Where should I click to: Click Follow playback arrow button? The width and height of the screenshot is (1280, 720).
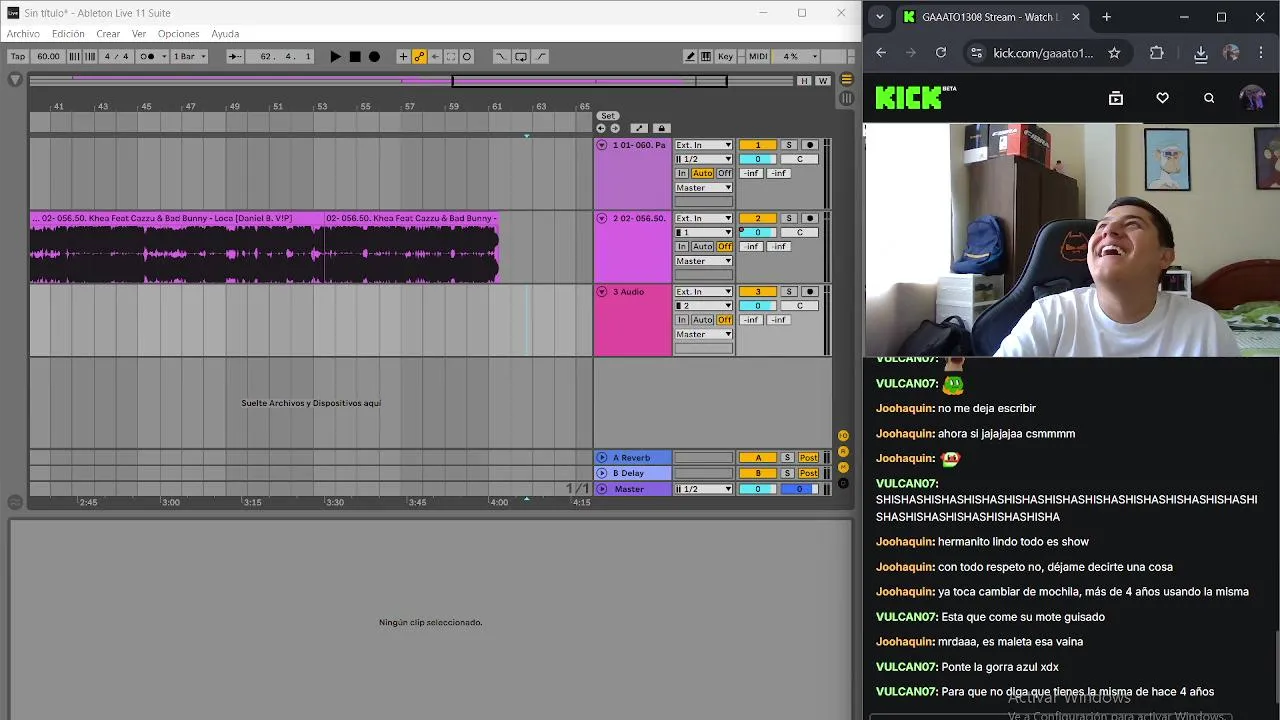click(x=235, y=57)
